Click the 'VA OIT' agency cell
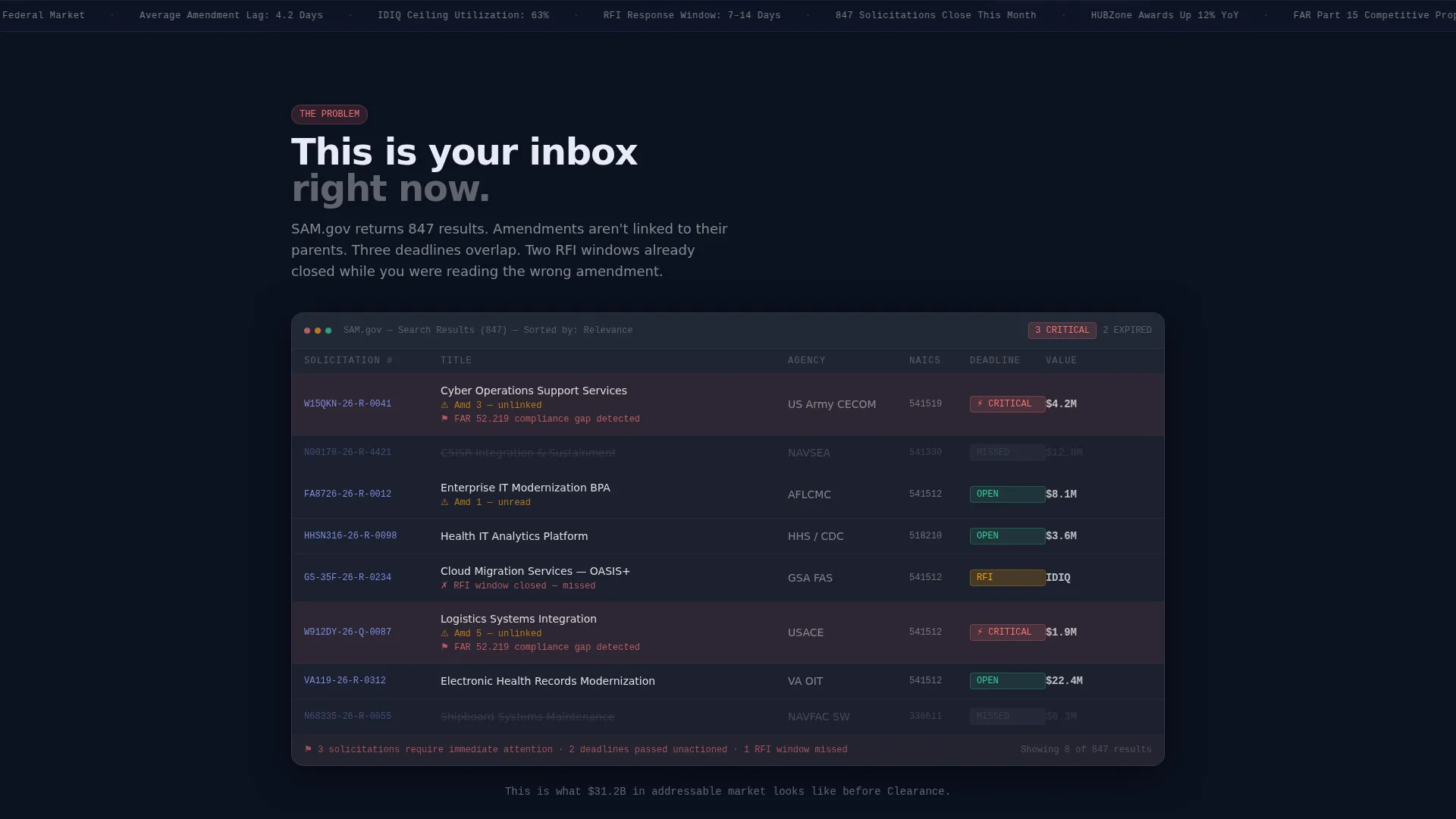The image size is (1456, 819). [x=805, y=681]
